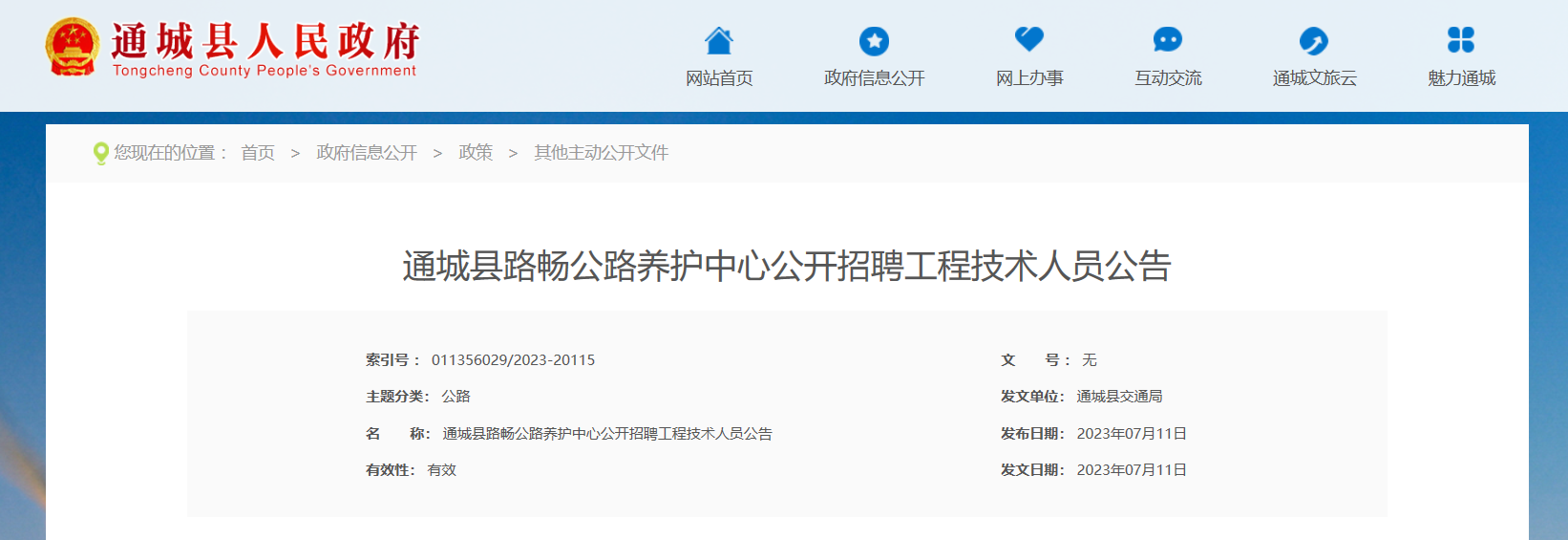Click 政策 in the breadcrumb
This screenshot has height=540, width=1568.
476,153
